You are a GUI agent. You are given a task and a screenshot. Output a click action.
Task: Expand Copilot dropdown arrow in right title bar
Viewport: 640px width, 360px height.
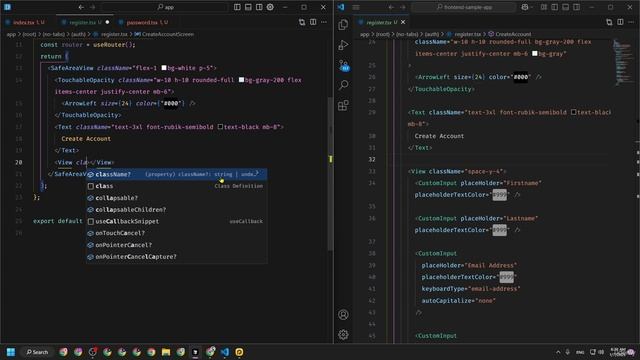pos(532,7)
